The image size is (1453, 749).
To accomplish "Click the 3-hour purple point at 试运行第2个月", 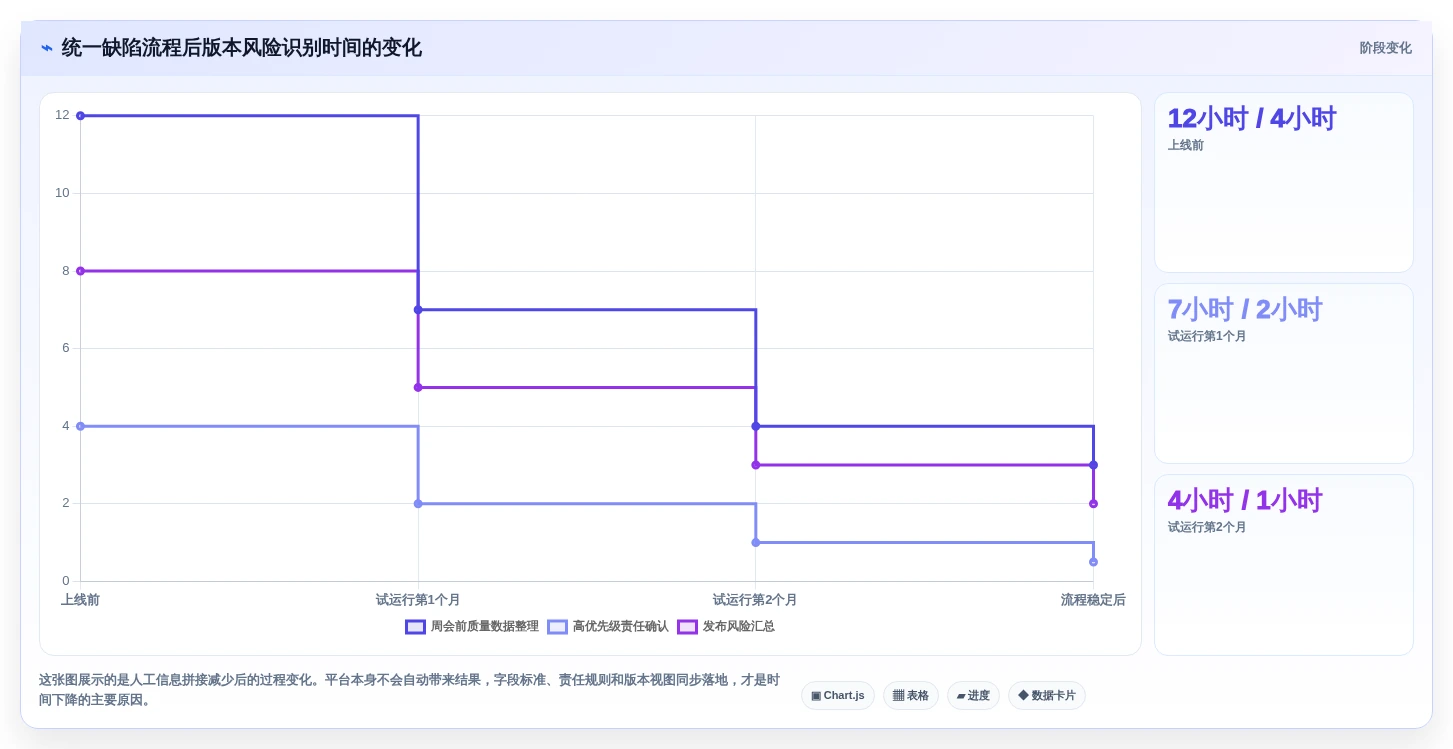I will pyautogui.click(x=755, y=465).
